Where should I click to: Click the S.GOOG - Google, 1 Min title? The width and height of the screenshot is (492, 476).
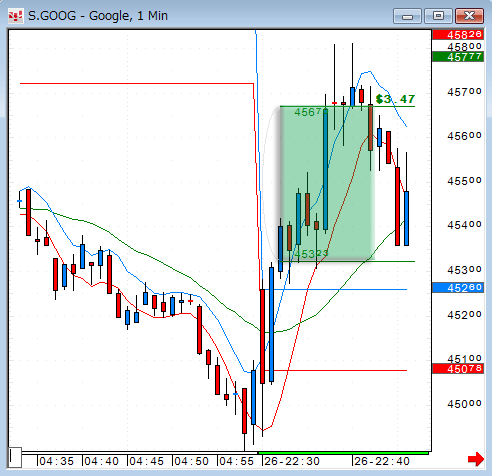[98, 16]
